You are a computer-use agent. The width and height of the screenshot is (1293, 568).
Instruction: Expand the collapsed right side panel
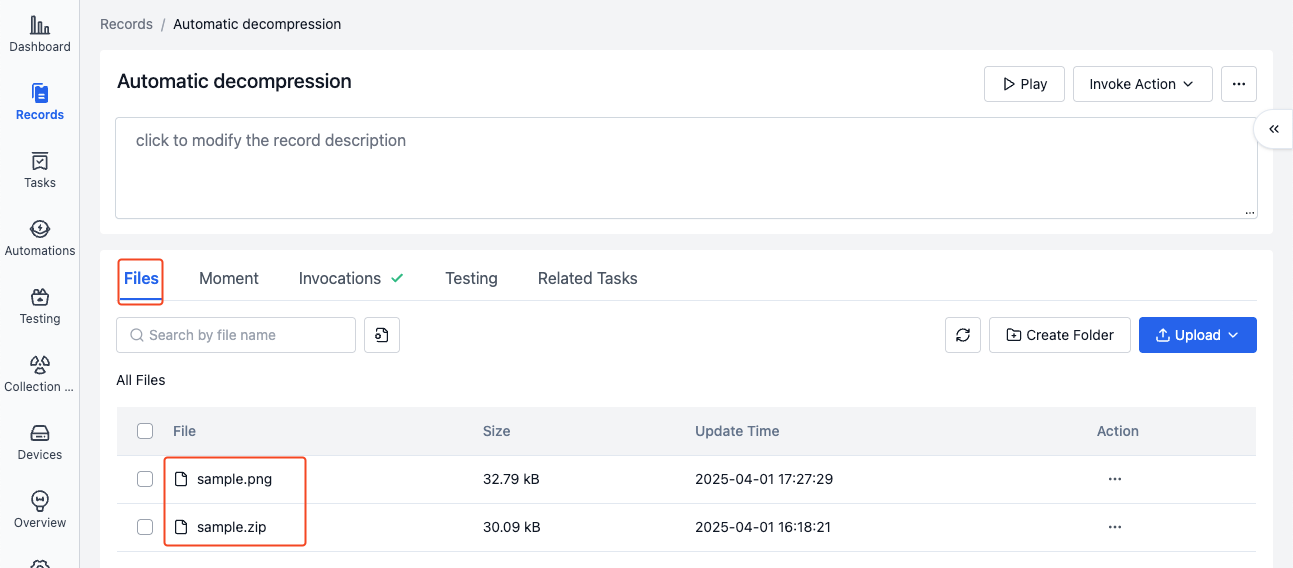point(1274,129)
